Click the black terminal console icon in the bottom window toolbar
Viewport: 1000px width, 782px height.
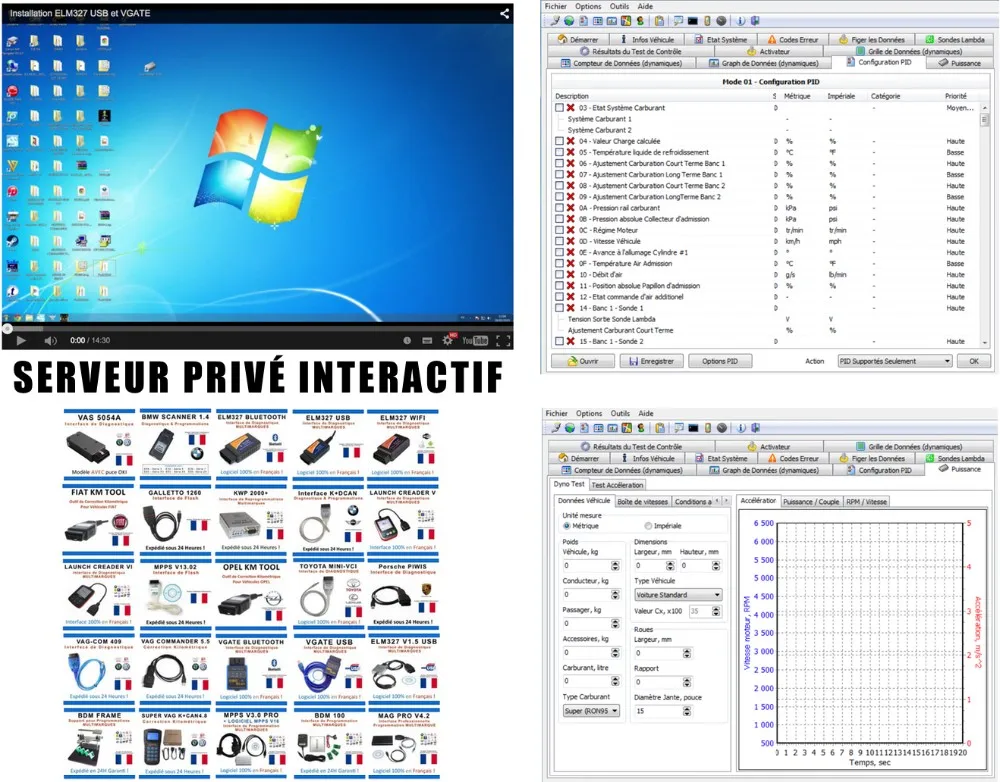693,428
